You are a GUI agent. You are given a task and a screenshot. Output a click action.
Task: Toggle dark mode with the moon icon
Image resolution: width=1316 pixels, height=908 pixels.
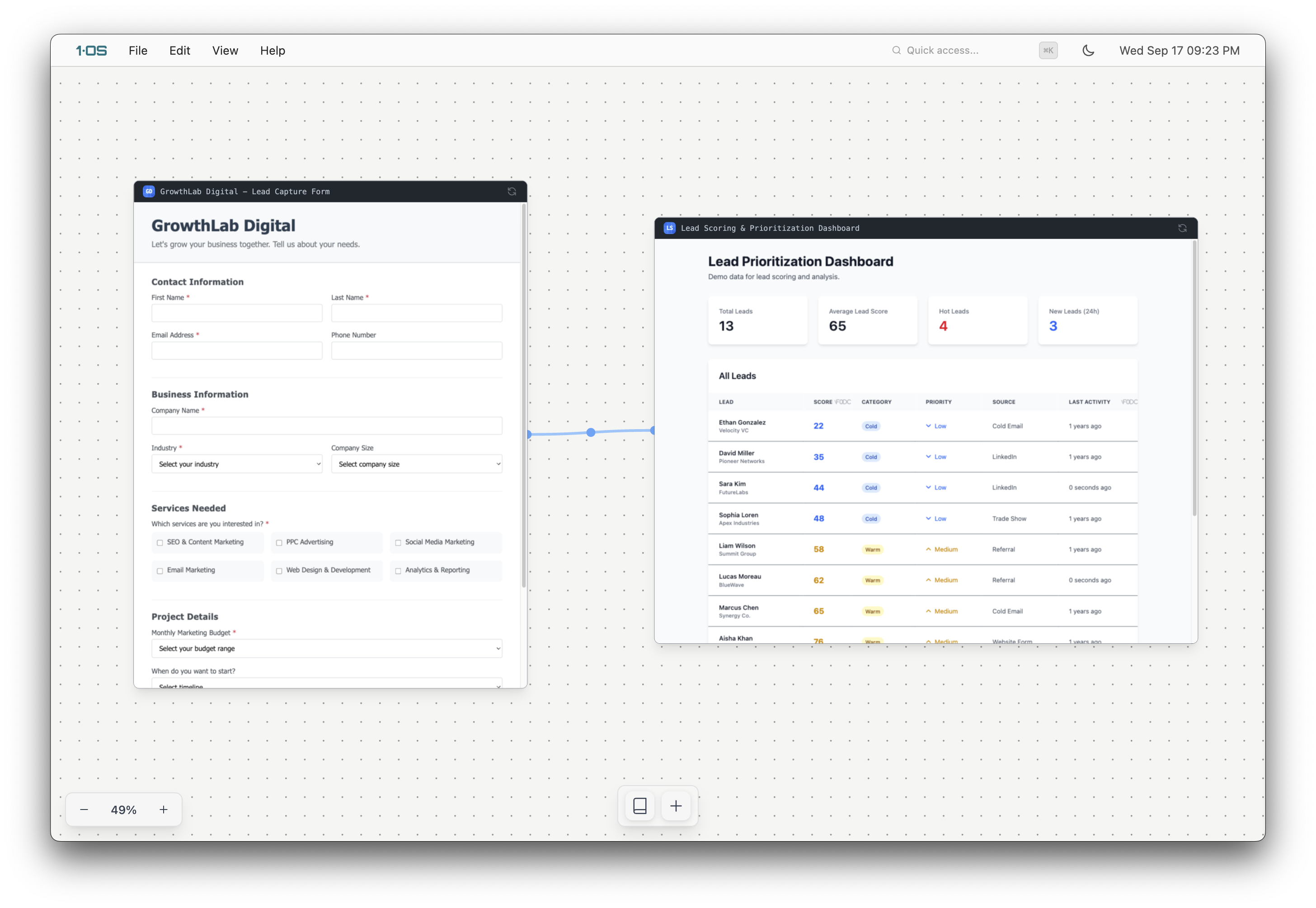(x=1088, y=51)
